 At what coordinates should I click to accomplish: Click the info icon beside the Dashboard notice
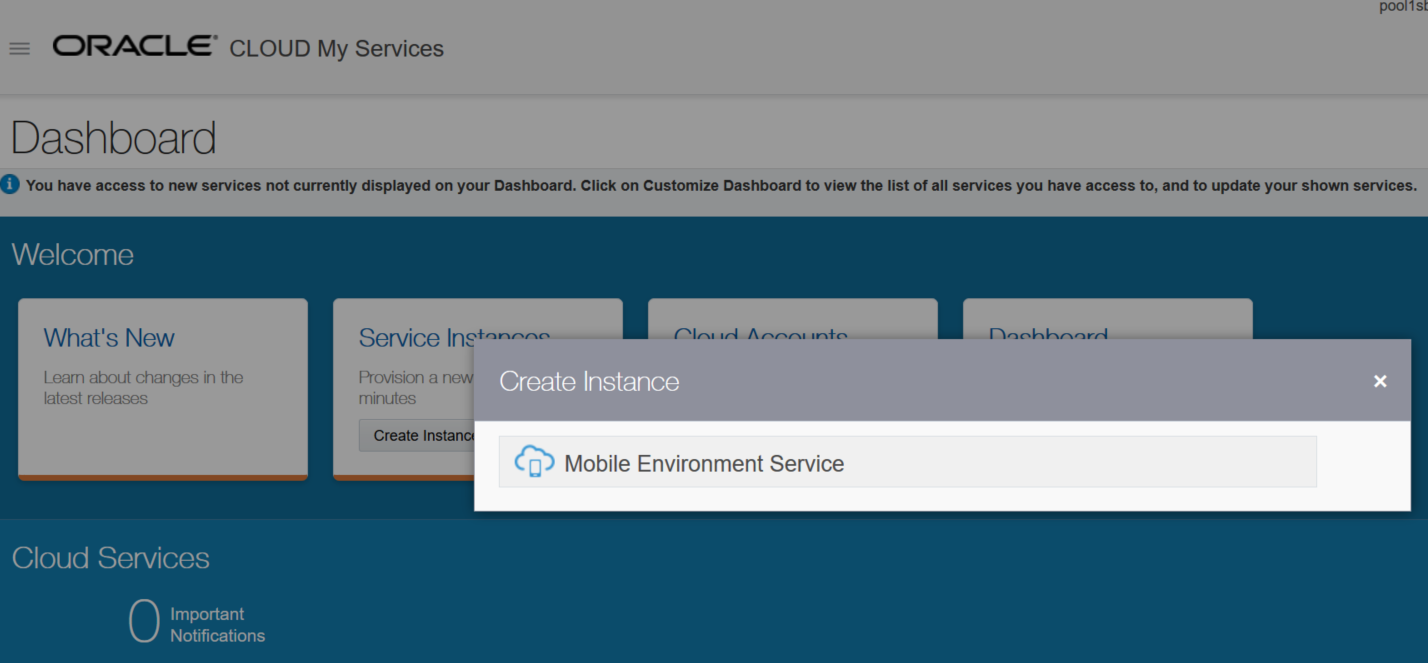(x=9, y=184)
